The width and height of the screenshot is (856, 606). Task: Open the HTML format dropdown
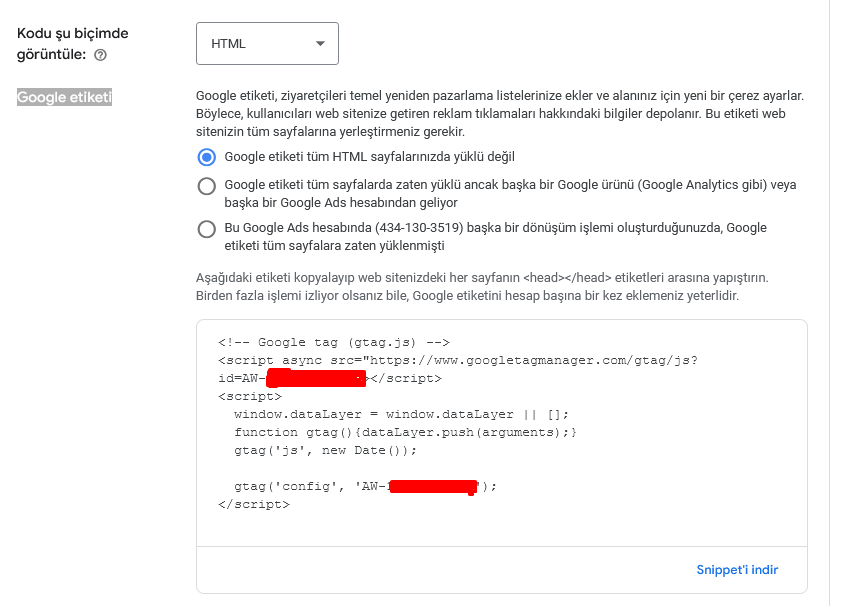[x=267, y=44]
